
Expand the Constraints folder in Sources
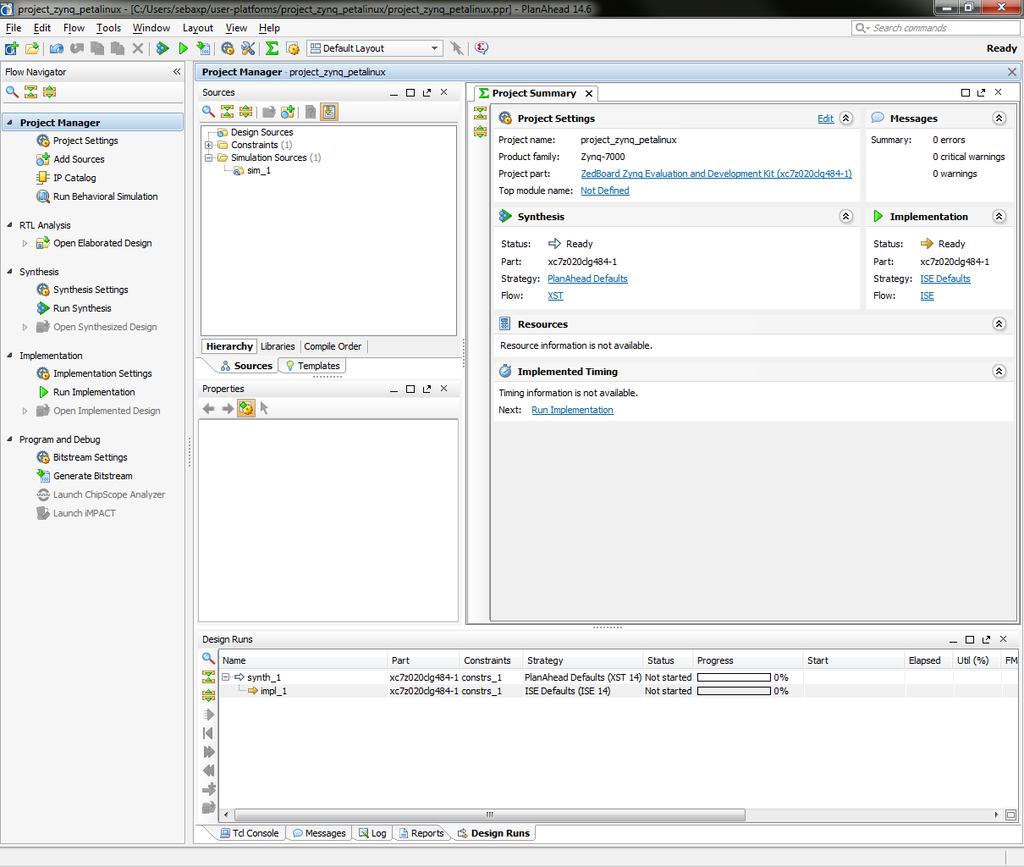click(208, 145)
